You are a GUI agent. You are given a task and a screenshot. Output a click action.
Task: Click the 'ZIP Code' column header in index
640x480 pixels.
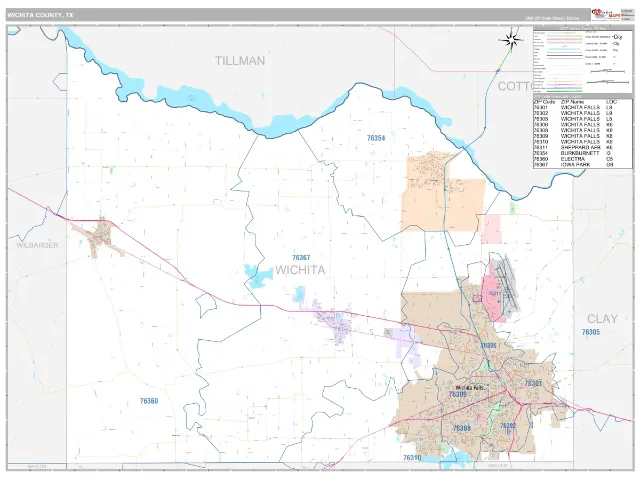point(544,102)
